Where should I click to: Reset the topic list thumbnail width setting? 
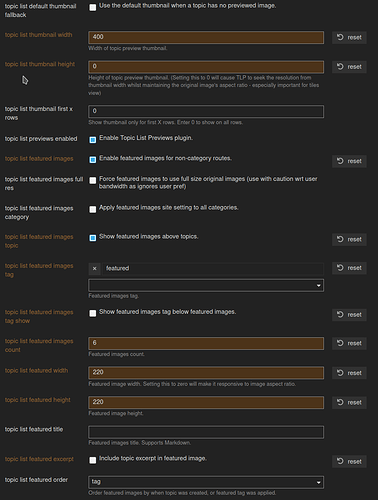pyautogui.click(x=349, y=37)
